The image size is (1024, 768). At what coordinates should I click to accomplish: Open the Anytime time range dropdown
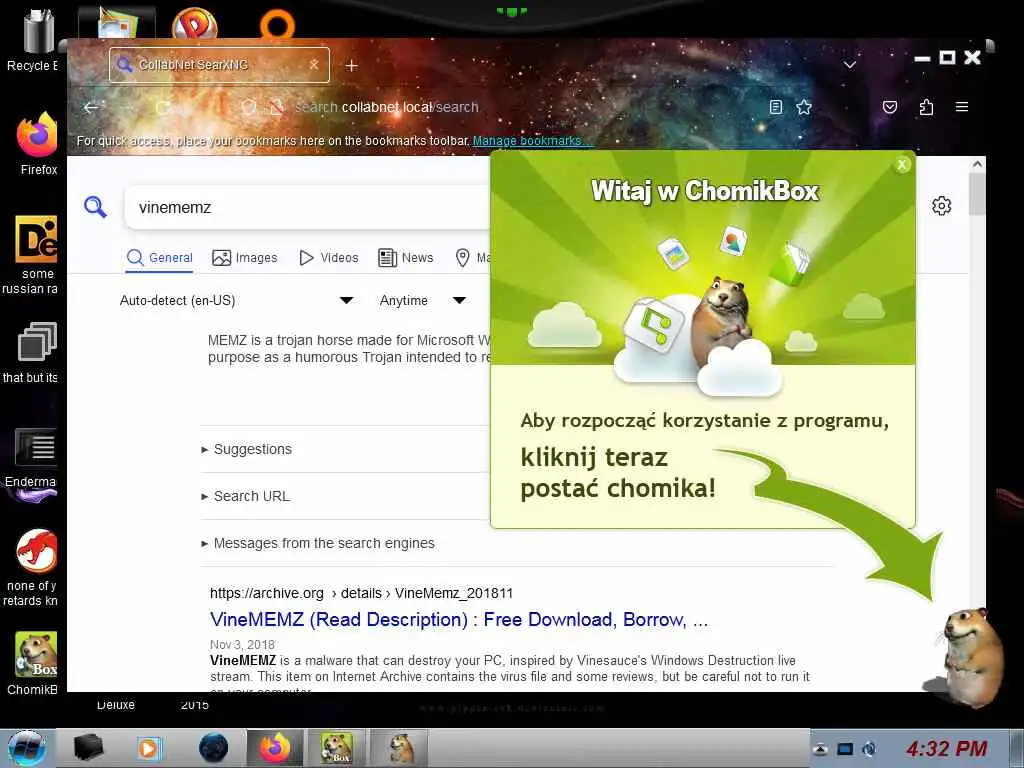click(x=423, y=300)
